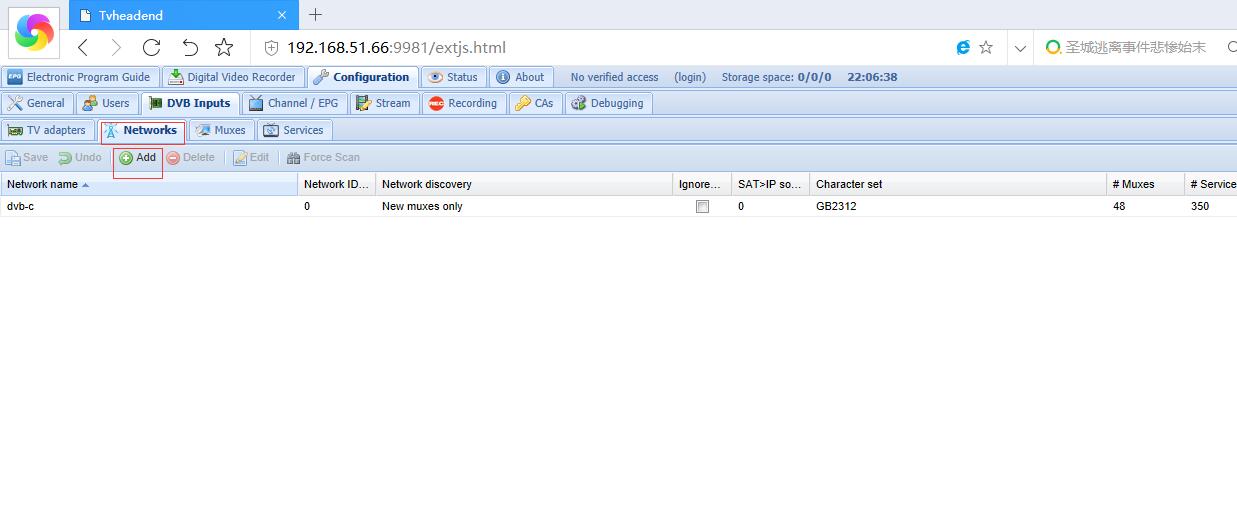Click the Storage space label
Viewport: 1237px width, 511px height.
pos(776,77)
